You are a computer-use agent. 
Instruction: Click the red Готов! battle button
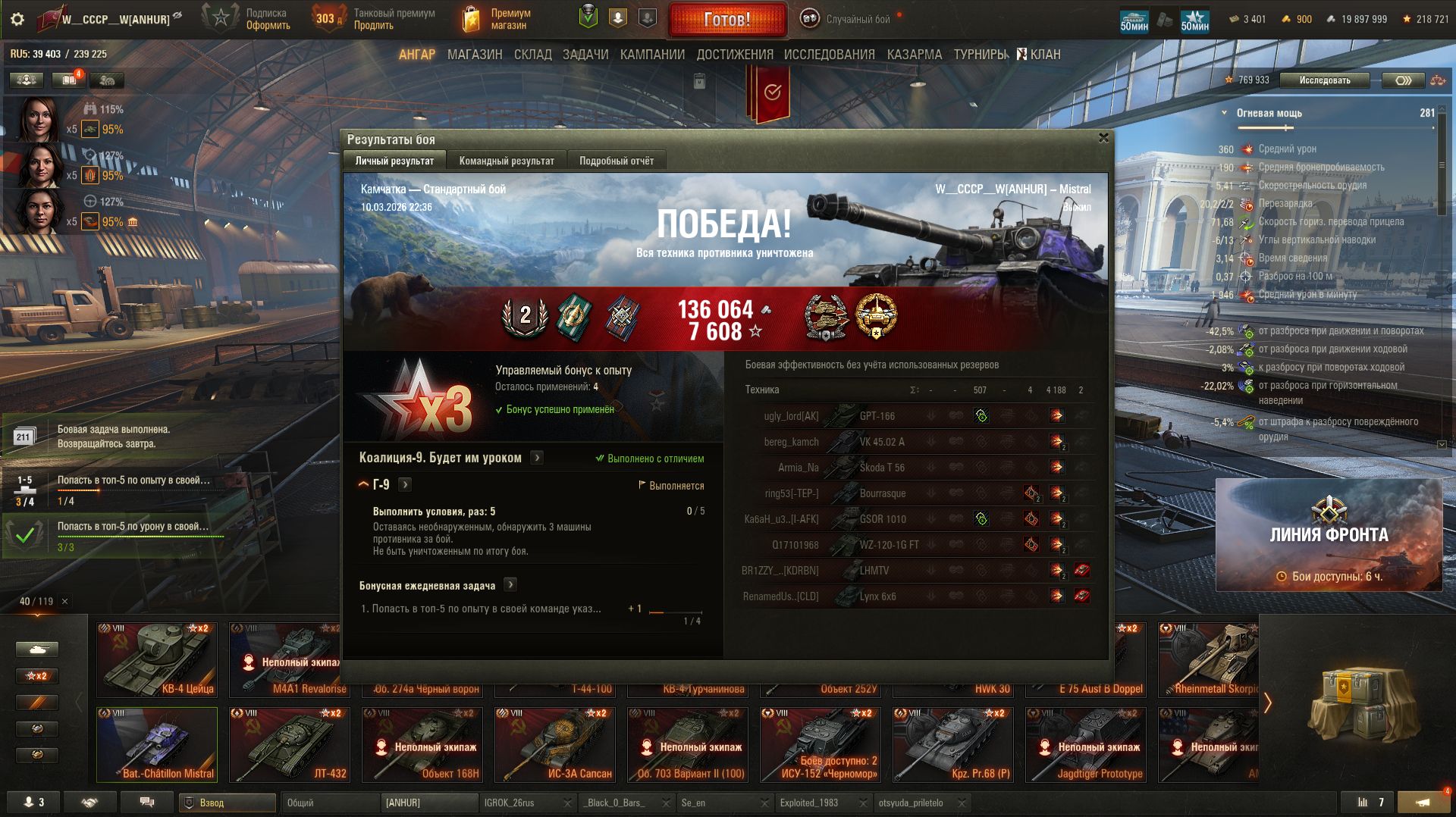pyautogui.click(x=727, y=20)
